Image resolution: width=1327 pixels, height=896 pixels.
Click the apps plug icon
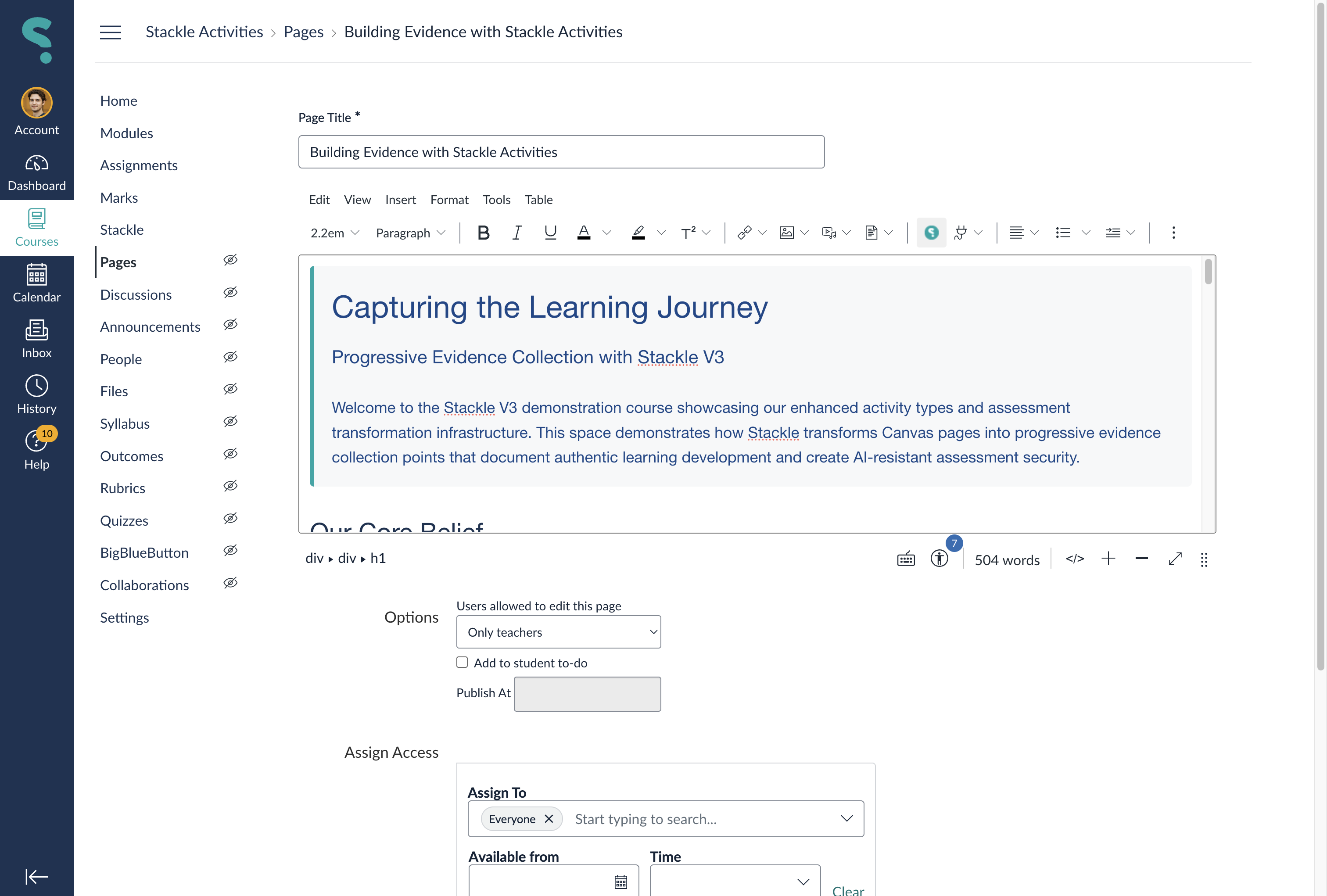(x=961, y=233)
